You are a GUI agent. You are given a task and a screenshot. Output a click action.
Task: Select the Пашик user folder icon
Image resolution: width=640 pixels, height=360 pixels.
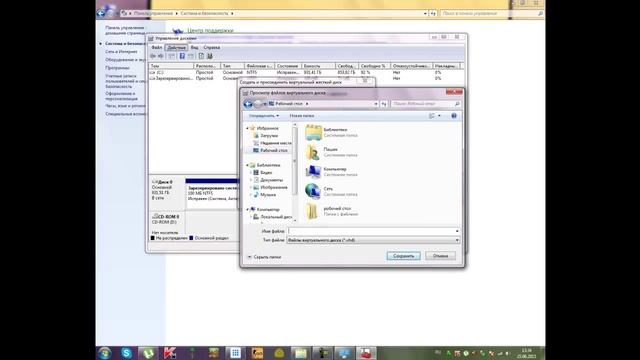(x=313, y=152)
